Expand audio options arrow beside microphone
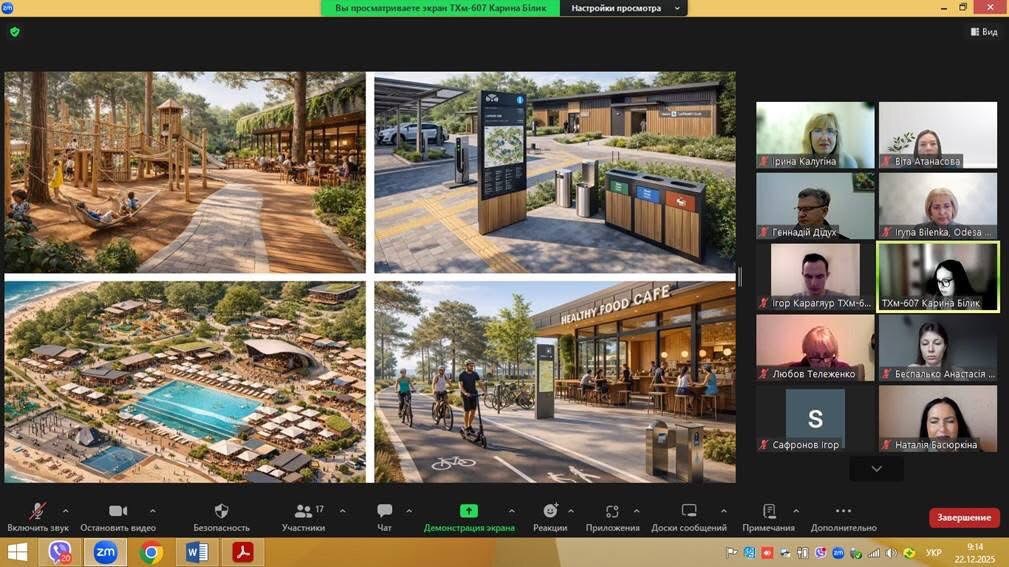This screenshot has height=567, width=1009. click(66, 511)
